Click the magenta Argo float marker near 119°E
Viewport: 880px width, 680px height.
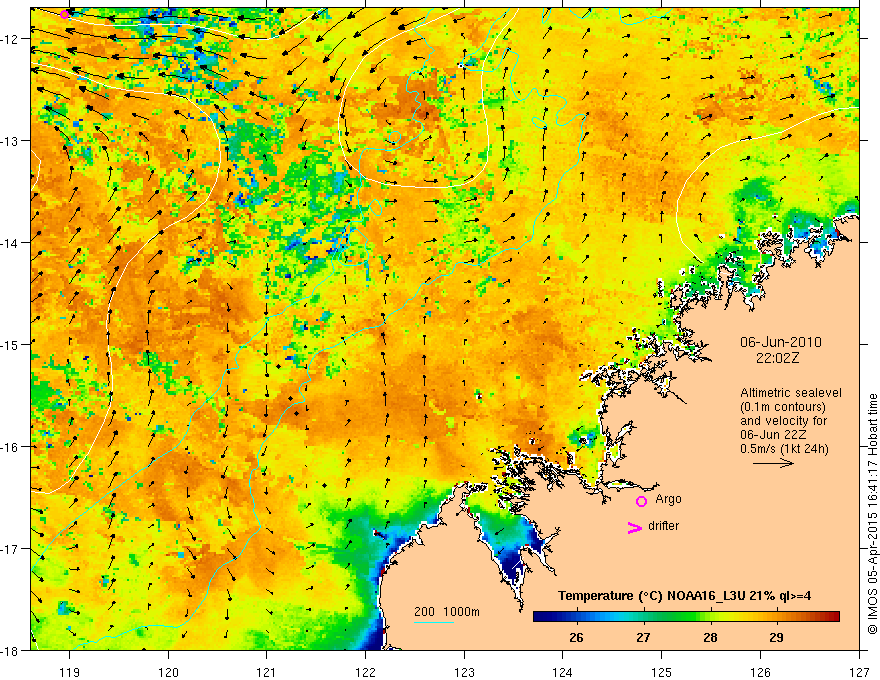pyautogui.click(x=65, y=15)
